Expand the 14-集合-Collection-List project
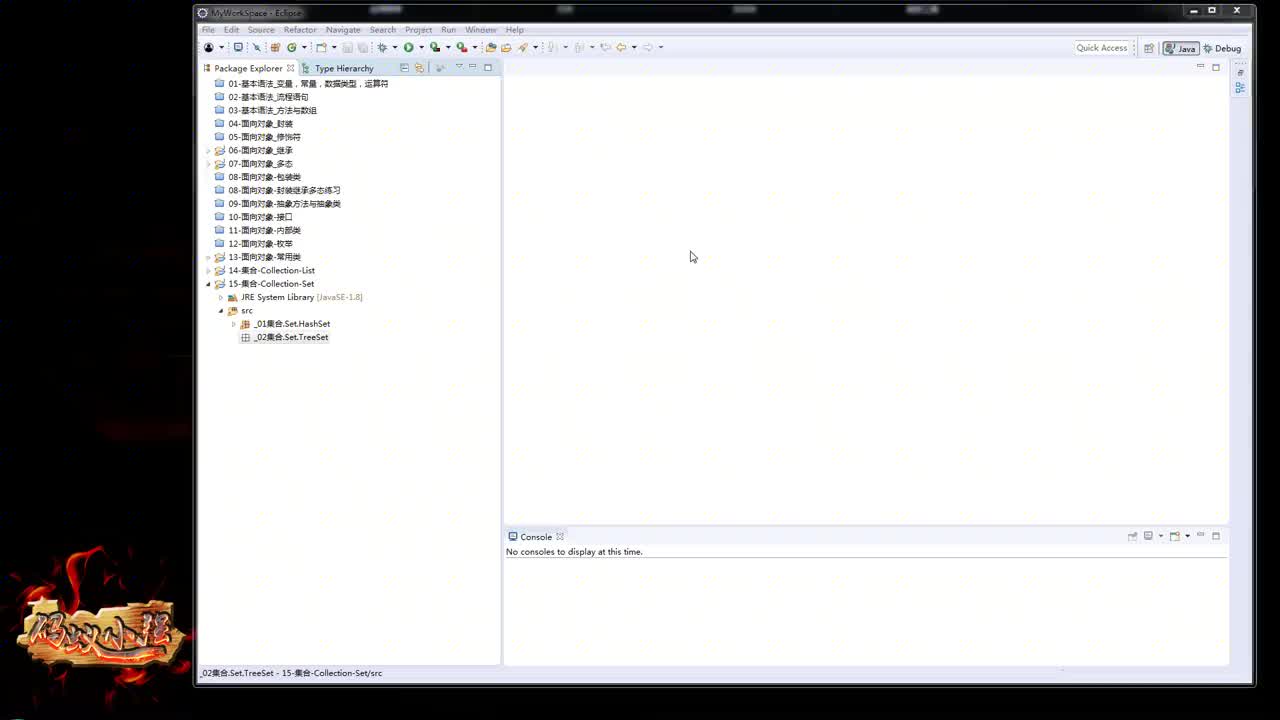The image size is (1280, 720). pos(208,270)
